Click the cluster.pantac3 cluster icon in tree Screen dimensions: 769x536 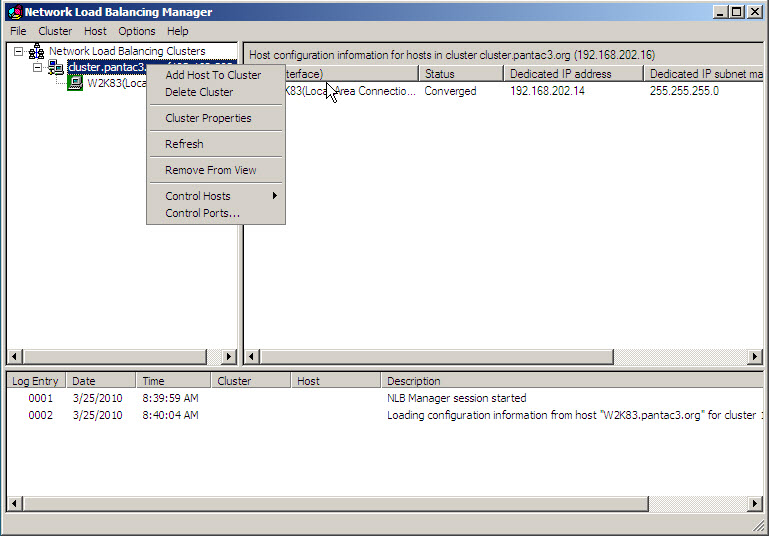pos(55,67)
